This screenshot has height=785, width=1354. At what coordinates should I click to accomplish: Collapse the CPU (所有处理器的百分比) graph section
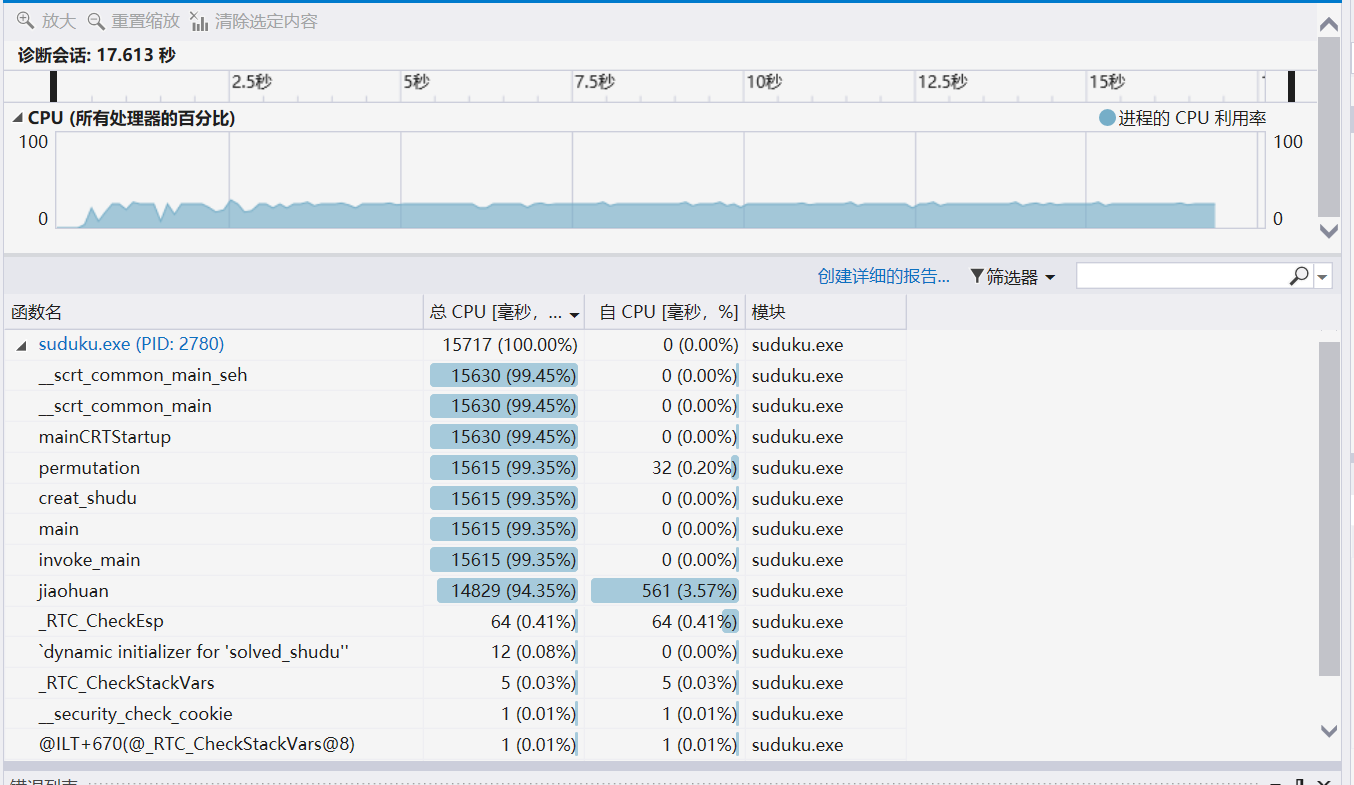click(18, 118)
